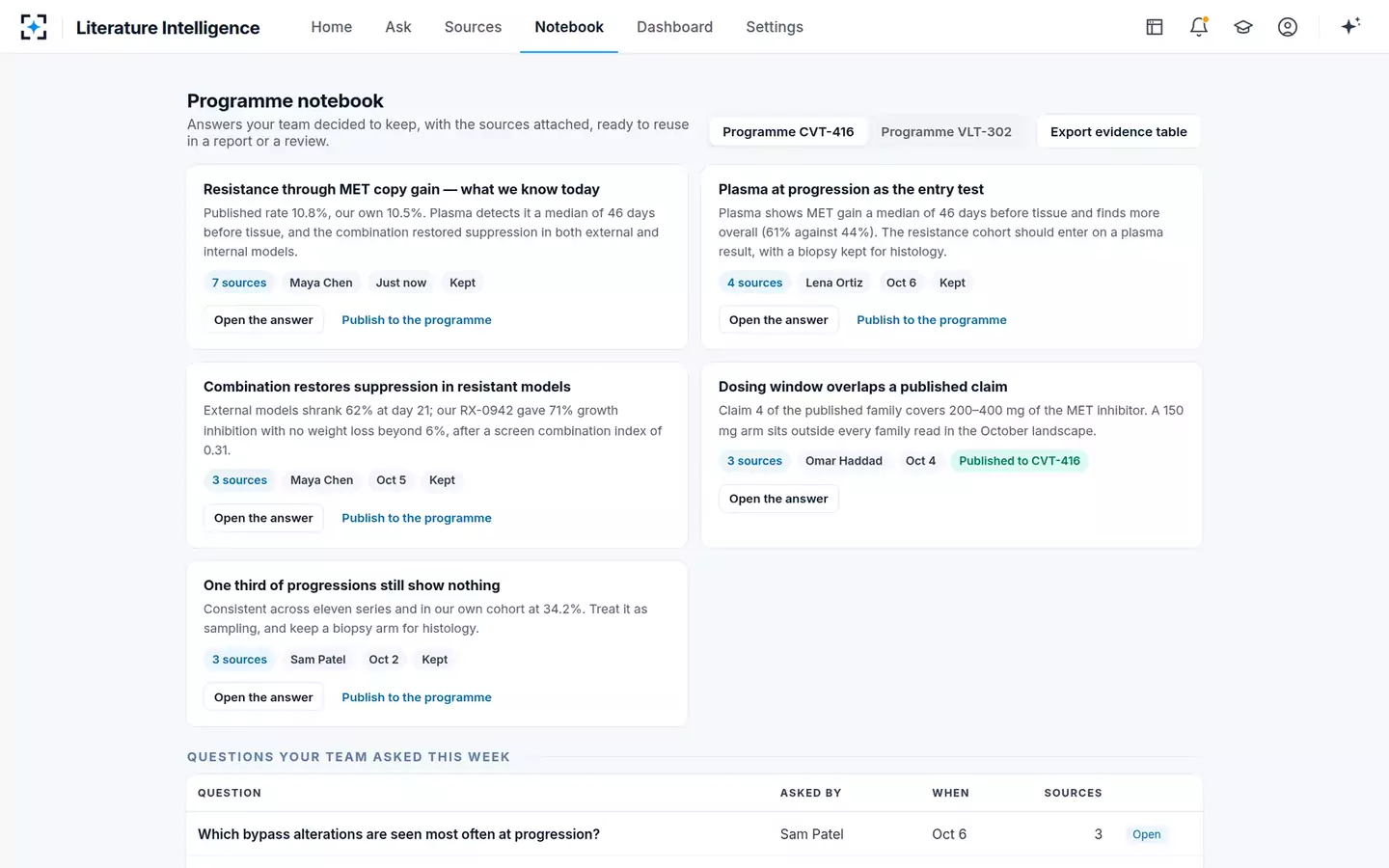
Task: Click Export evidence table button
Action: pyautogui.click(x=1118, y=132)
